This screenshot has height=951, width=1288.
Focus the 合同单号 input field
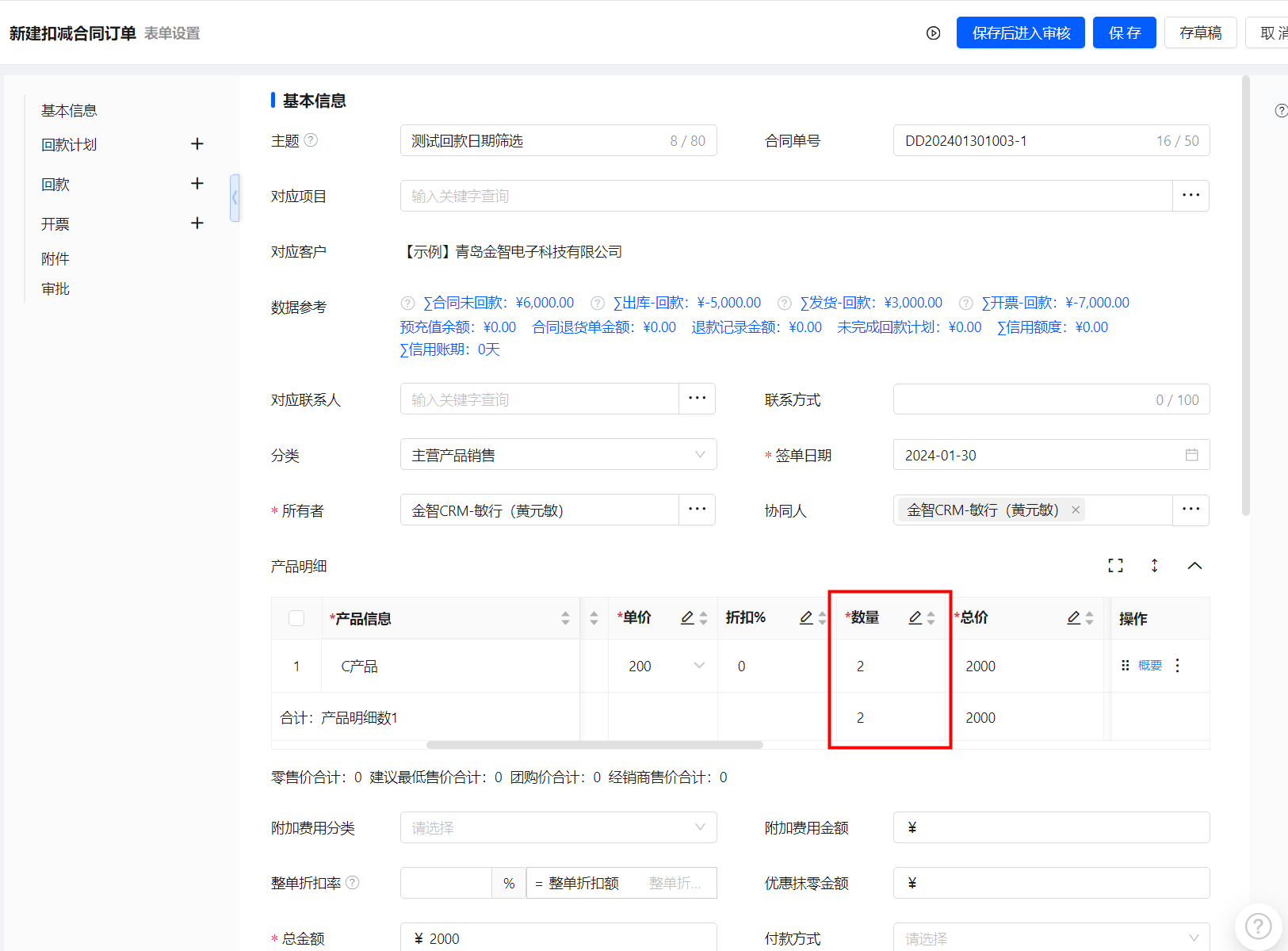pyautogui.click(x=1051, y=140)
